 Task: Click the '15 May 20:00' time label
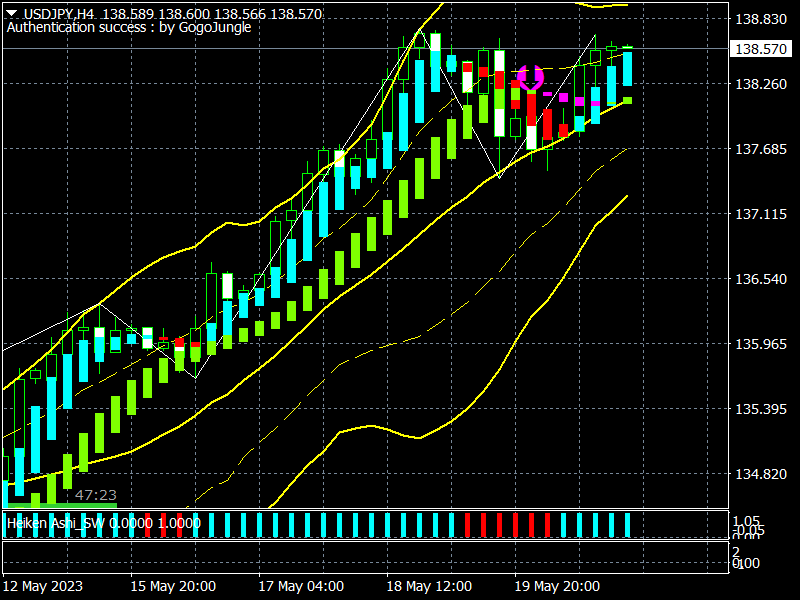(171, 585)
